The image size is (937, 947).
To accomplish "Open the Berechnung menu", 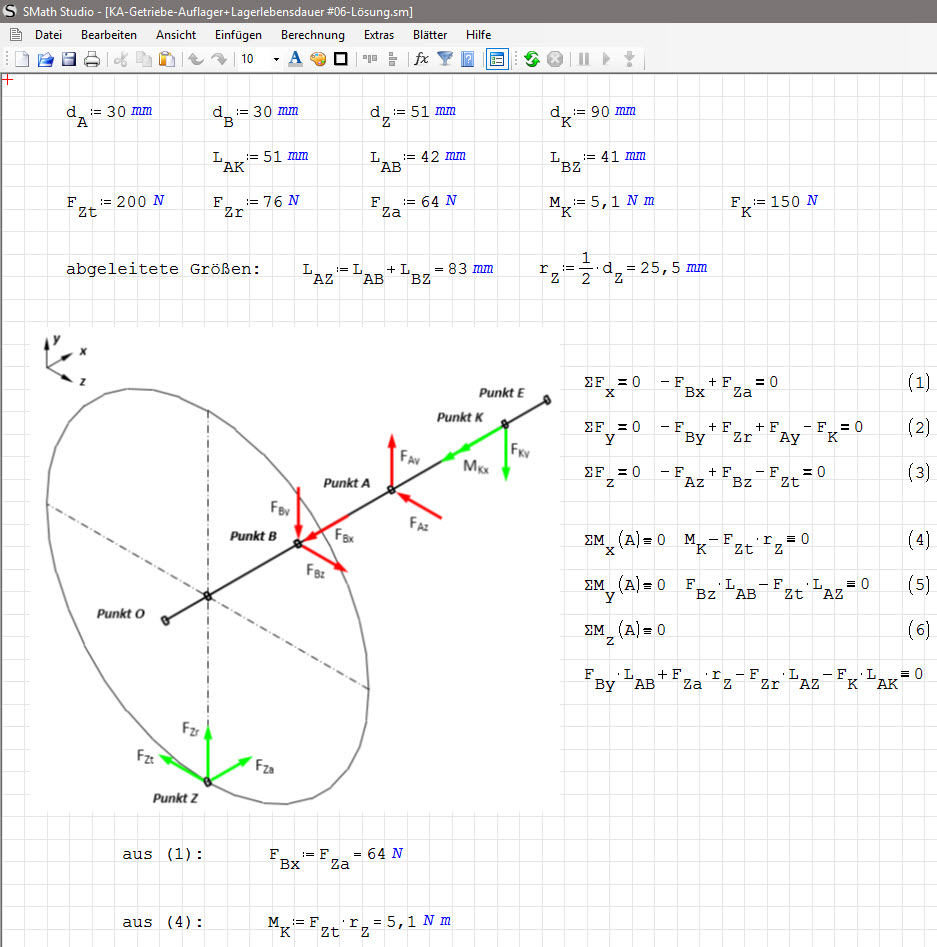I will pos(312,35).
